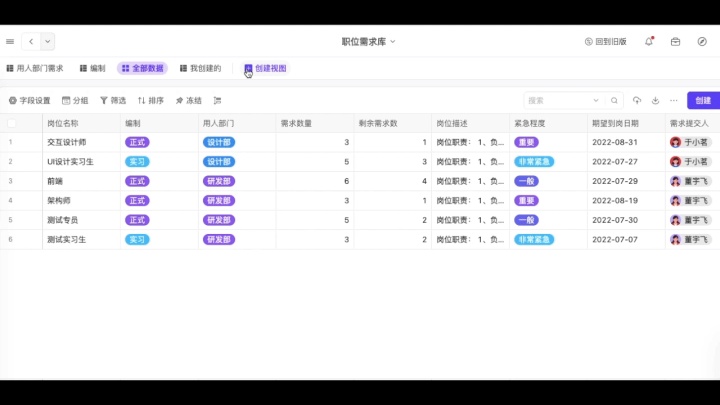Click the download icon beside search

pyautogui.click(x=656, y=100)
